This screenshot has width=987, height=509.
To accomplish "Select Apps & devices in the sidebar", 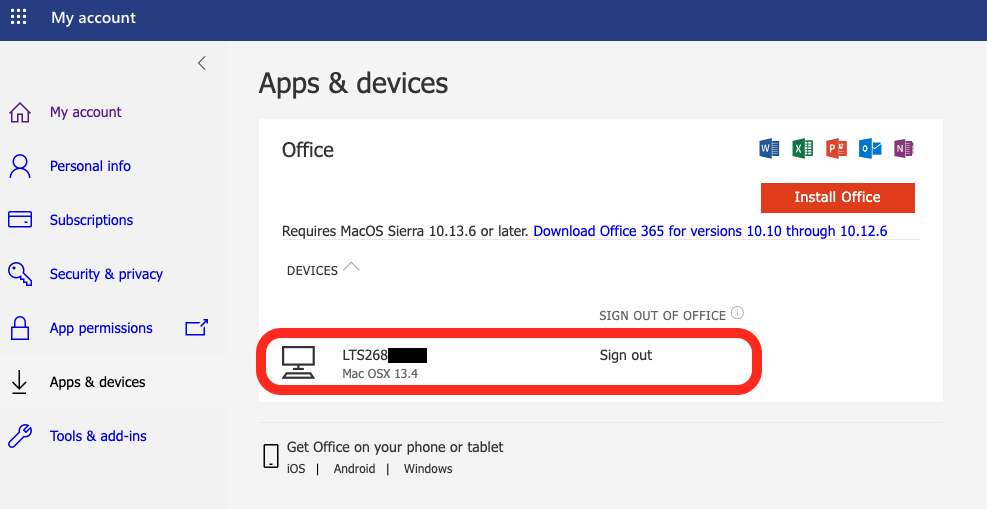I will coord(98,382).
